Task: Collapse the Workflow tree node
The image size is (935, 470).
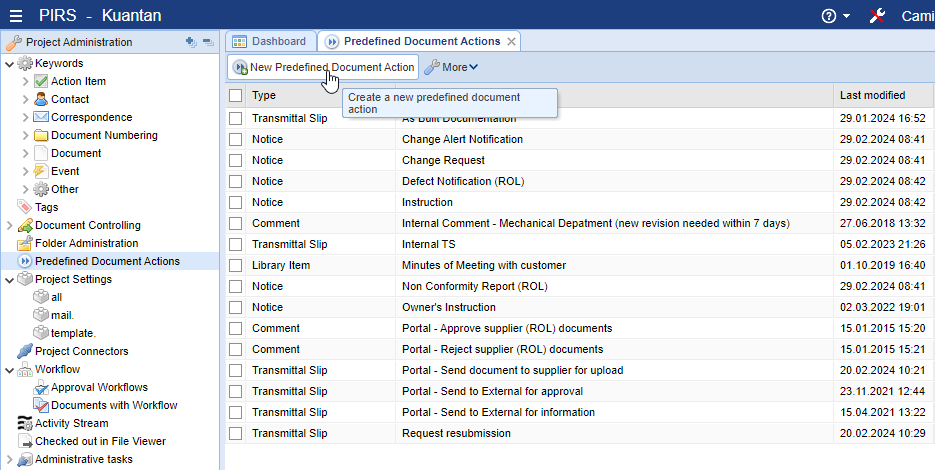Action: pyautogui.click(x=10, y=369)
